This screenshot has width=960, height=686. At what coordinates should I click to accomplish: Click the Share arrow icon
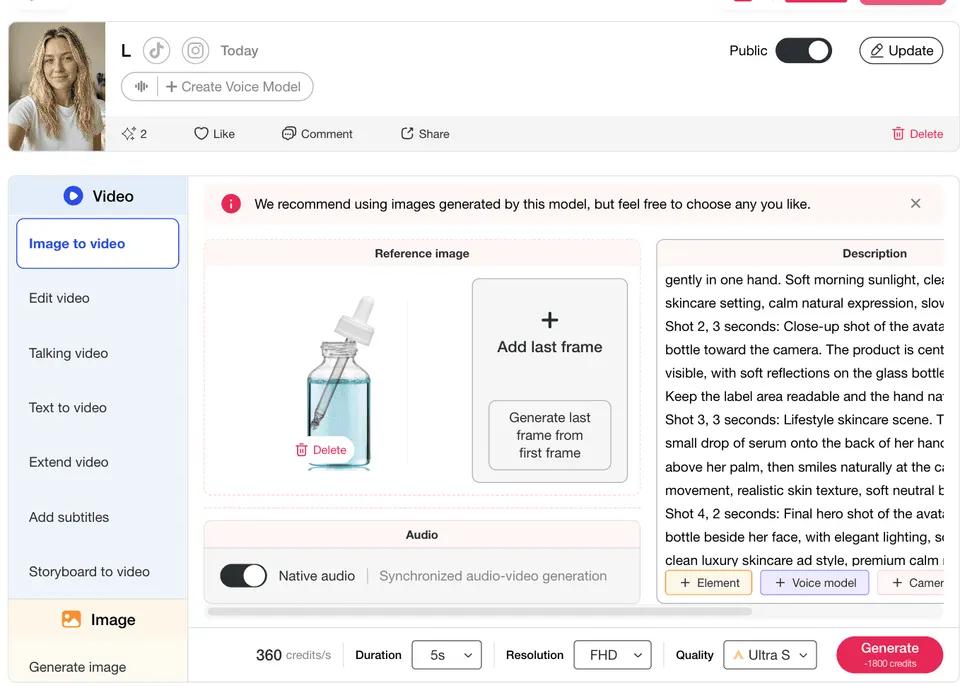(x=407, y=134)
